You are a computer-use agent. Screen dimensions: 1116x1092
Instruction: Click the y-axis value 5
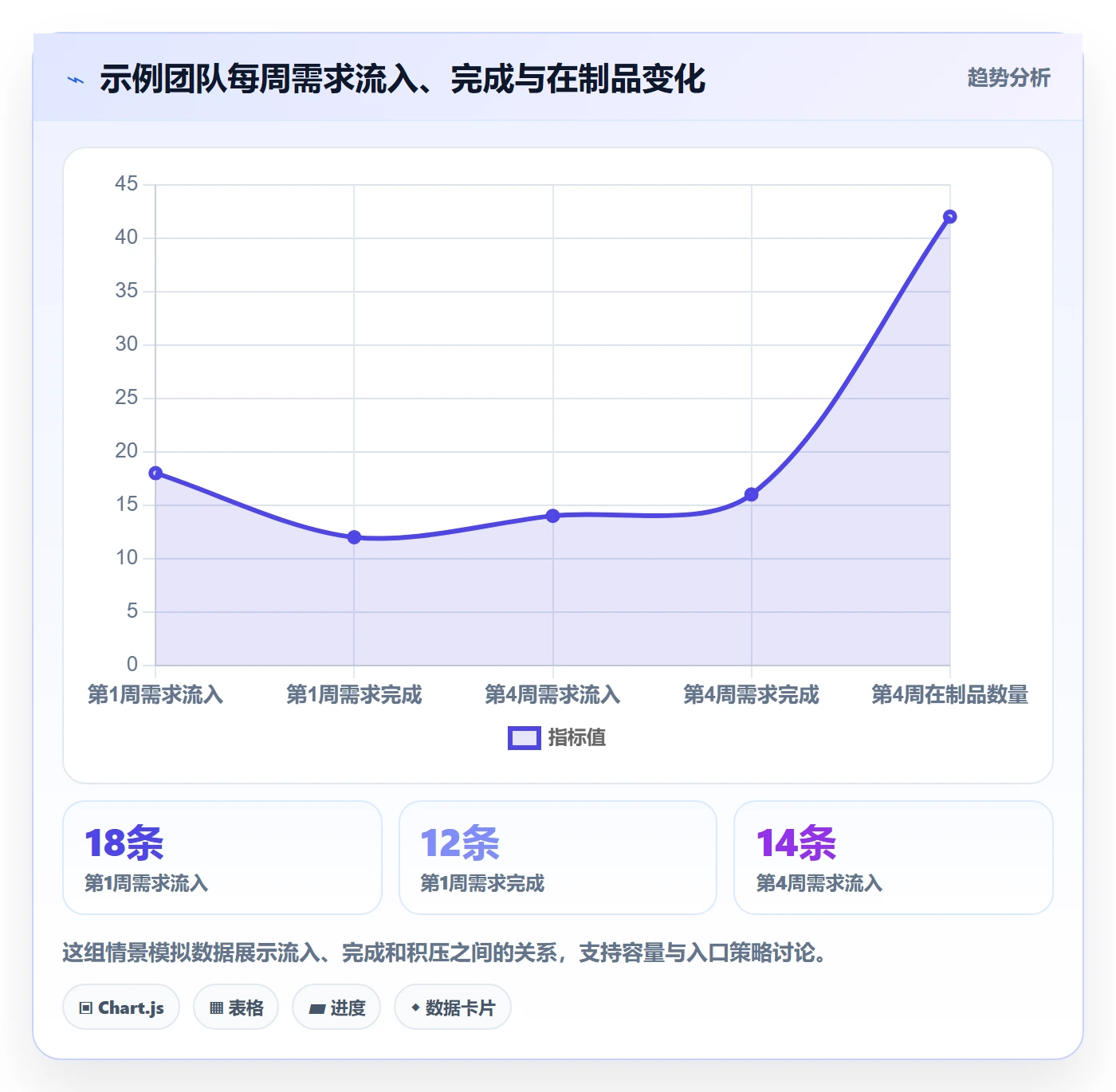[x=132, y=611]
